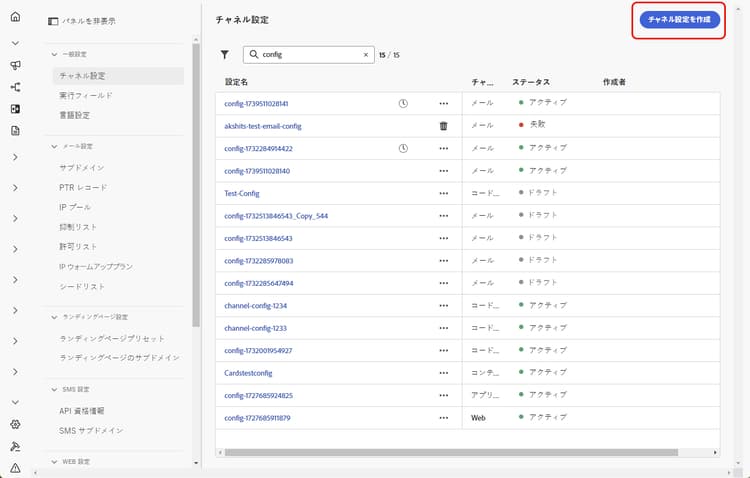Open more actions for config-1739511028140
The image size is (750, 478).
pyautogui.click(x=443, y=171)
